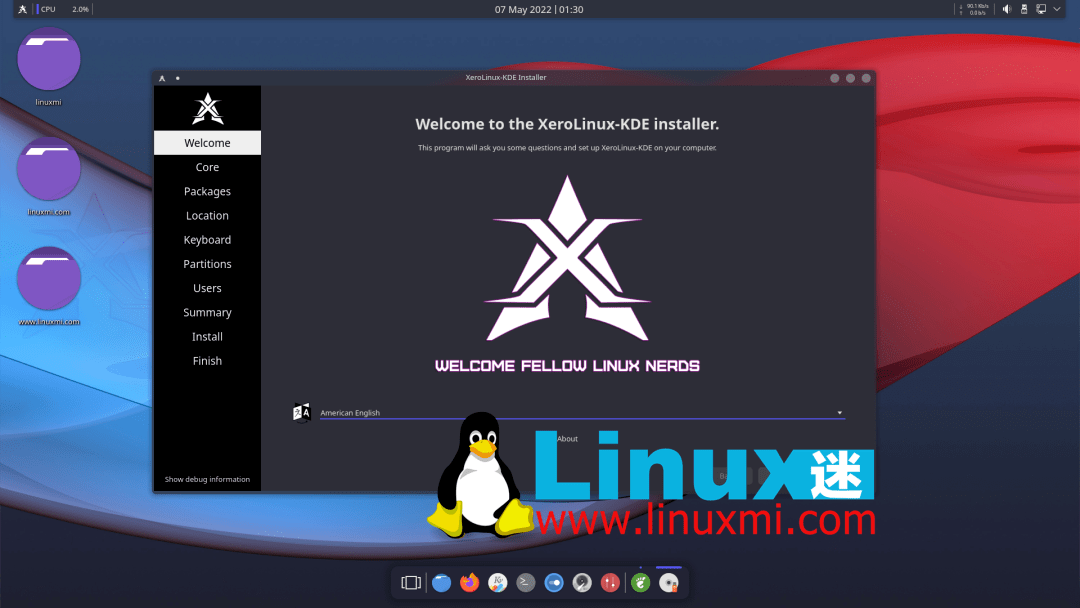
Task: Click the large XeroLinux welcome logo
Action: pyautogui.click(x=567, y=258)
